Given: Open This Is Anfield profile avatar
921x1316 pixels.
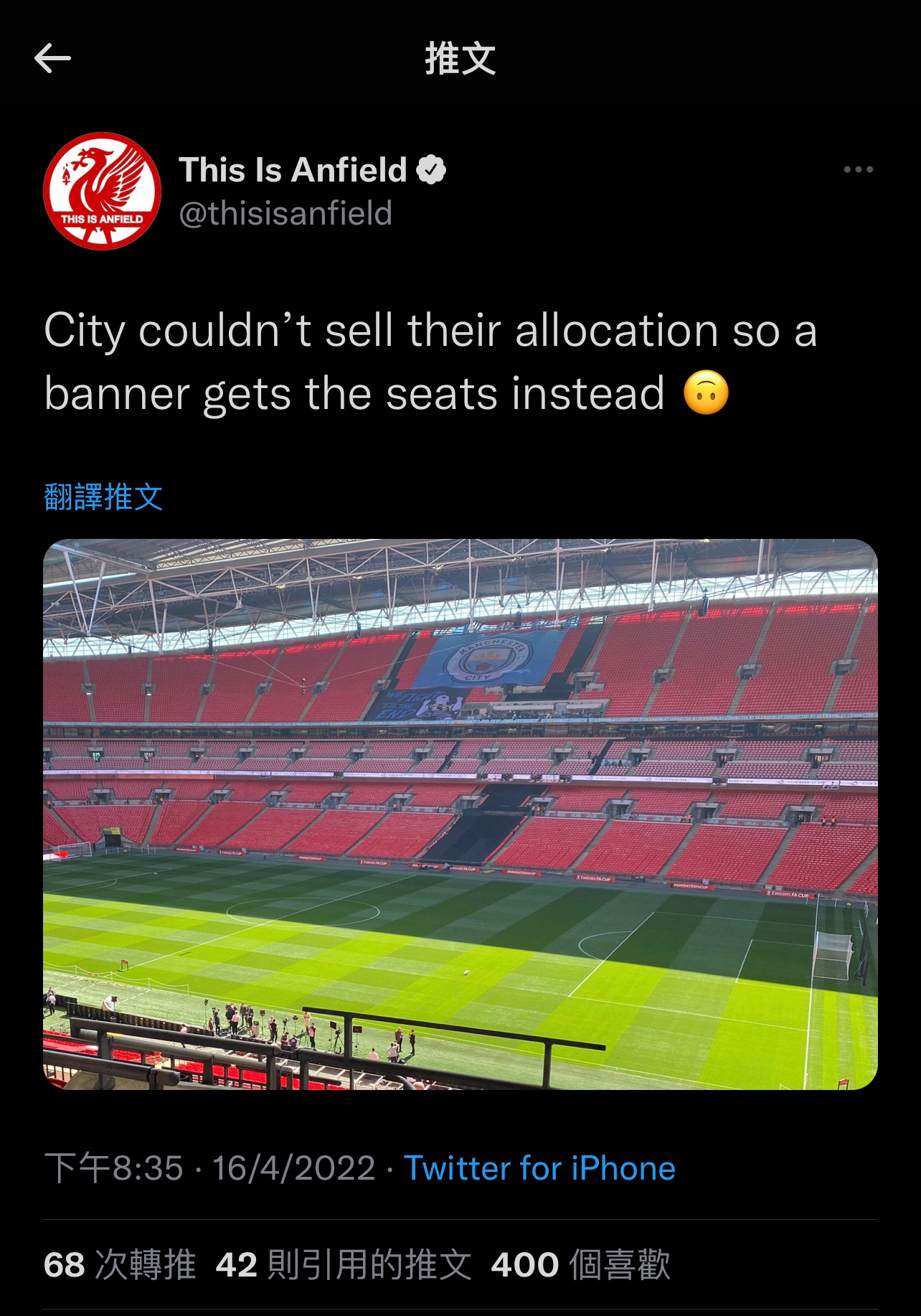Looking at the screenshot, I should [102, 191].
